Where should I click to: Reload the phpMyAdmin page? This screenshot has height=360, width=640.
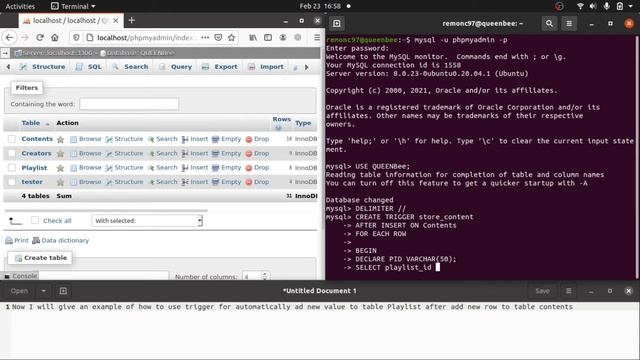40,38
